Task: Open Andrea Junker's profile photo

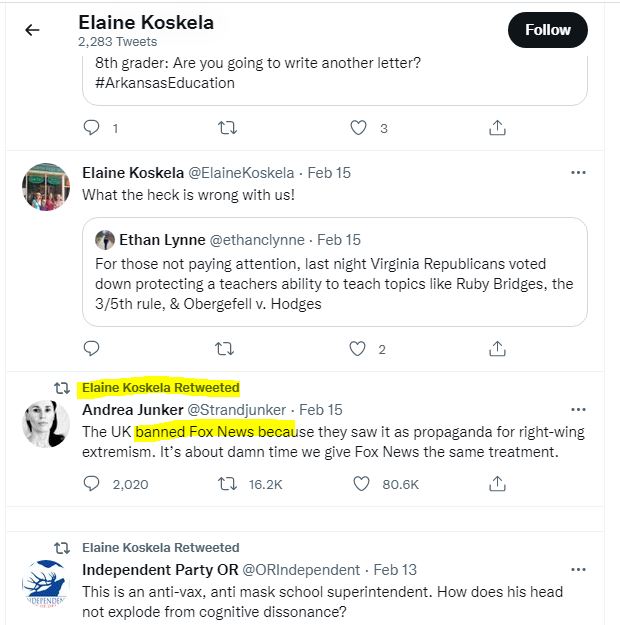Action: click(x=46, y=424)
